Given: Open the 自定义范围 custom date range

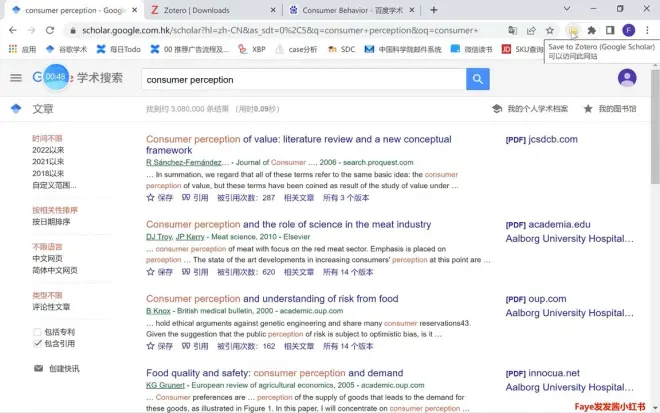Looking at the screenshot, I should coord(54,185).
